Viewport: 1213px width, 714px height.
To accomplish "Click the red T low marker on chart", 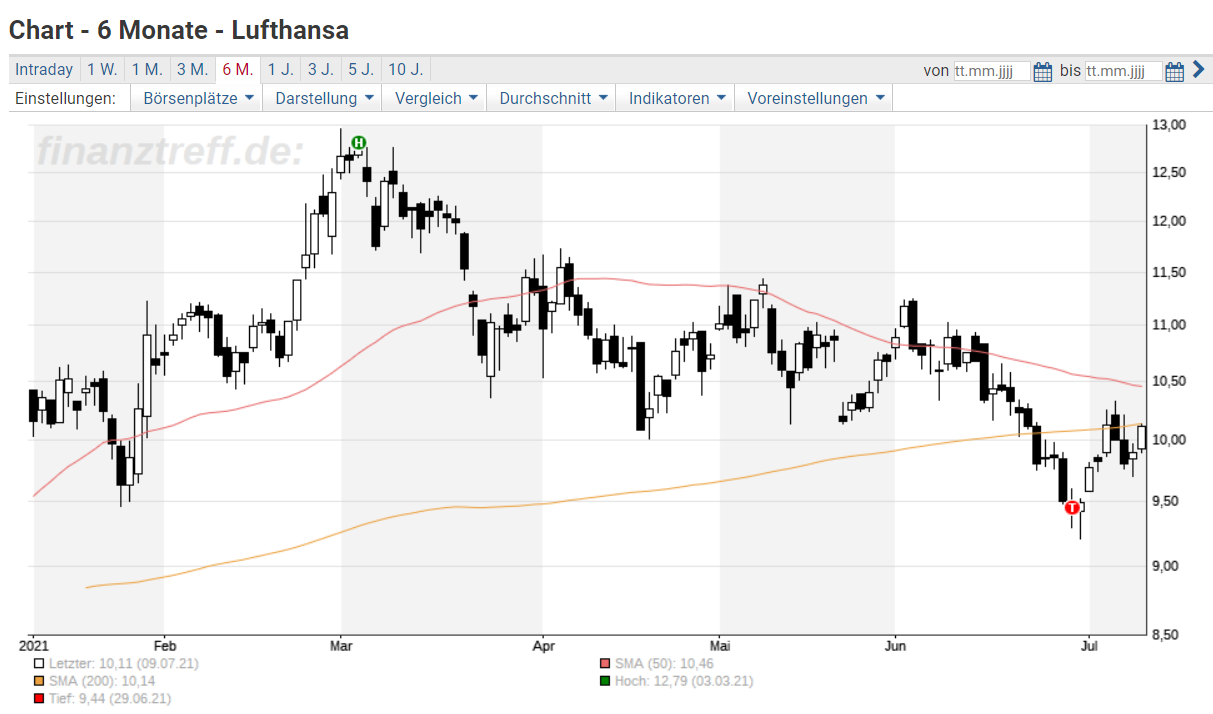I will (1072, 507).
